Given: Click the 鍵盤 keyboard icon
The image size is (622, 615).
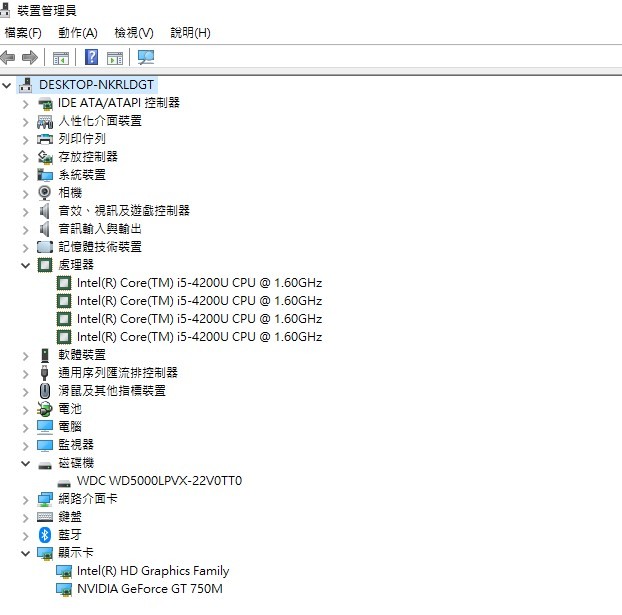Looking at the screenshot, I should (x=45, y=517).
